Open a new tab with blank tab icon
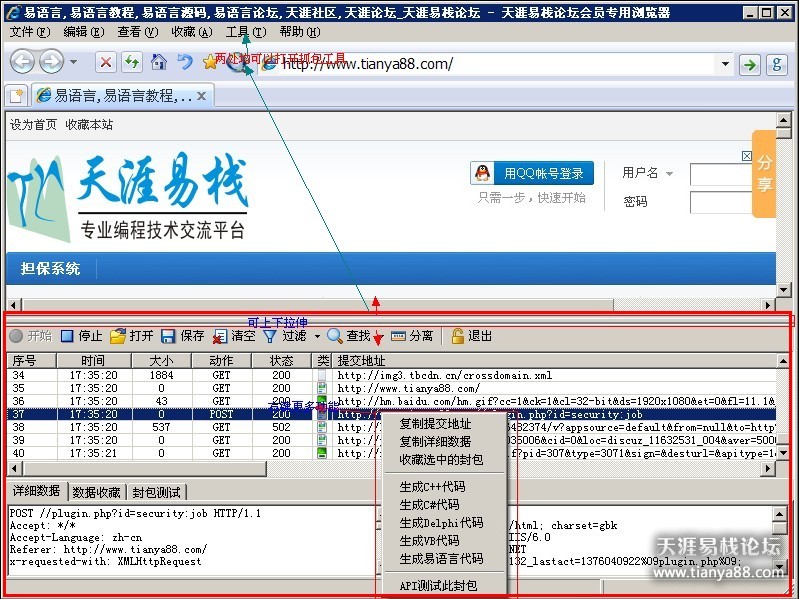Image resolution: width=799 pixels, height=599 pixels. pos(16,95)
